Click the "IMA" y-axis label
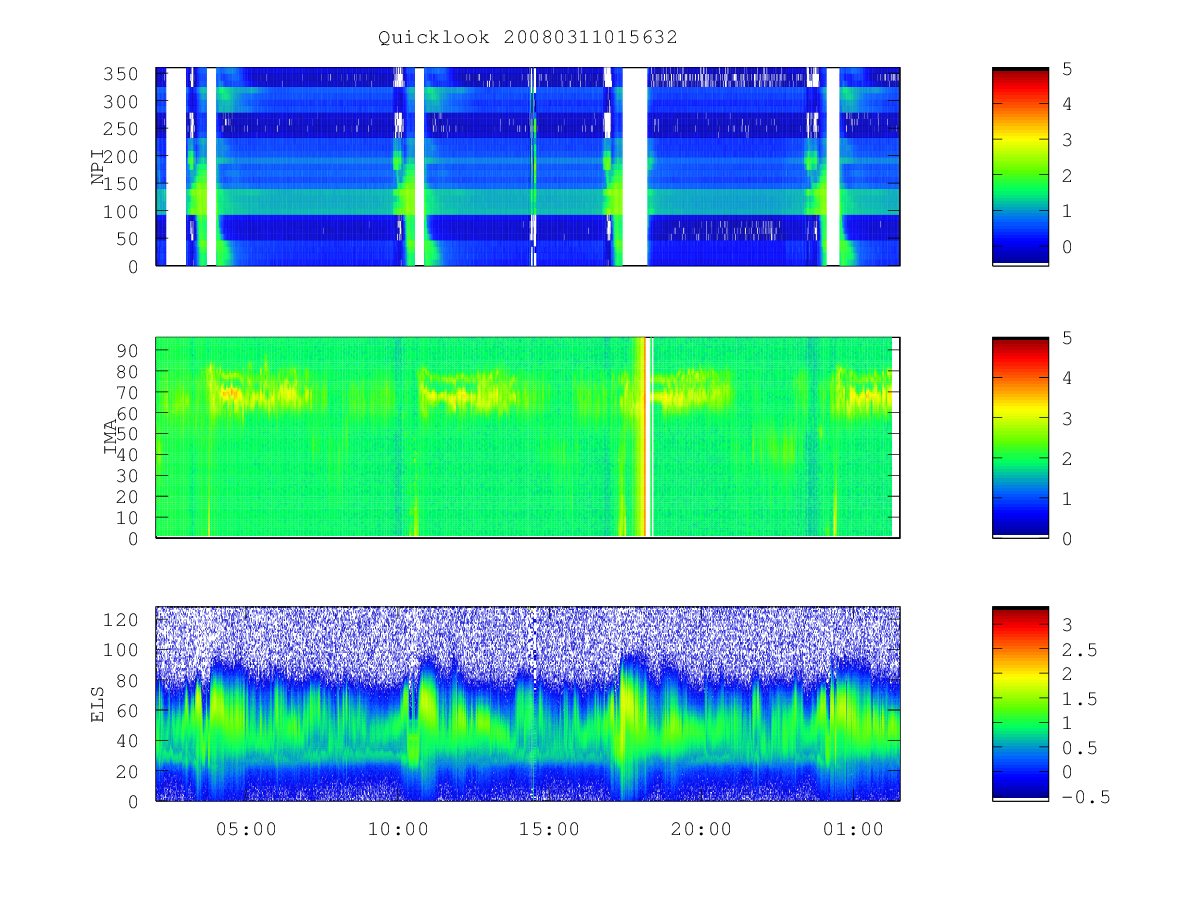This screenshot has width=1200, height=900. (112, 438)
